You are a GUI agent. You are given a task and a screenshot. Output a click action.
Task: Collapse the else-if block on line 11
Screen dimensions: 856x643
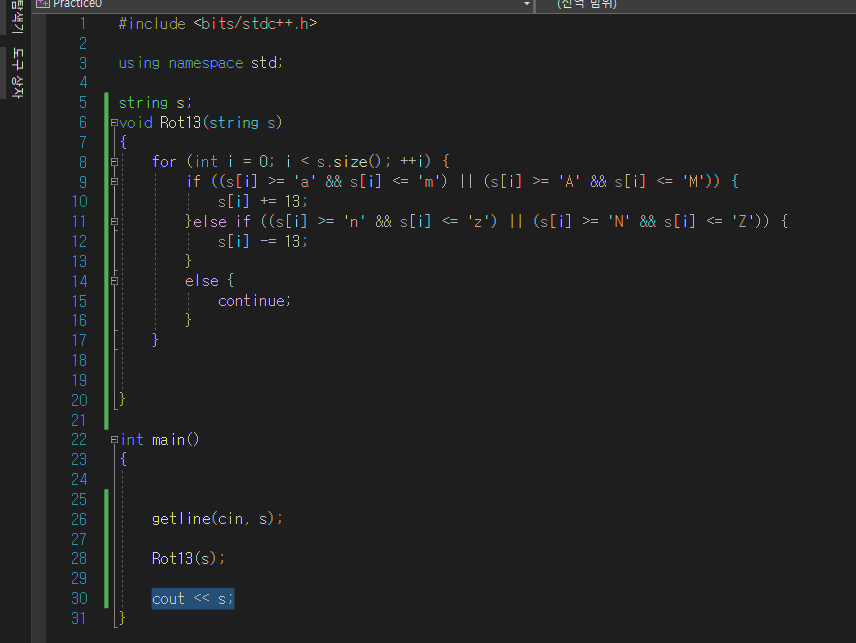(115, 222)
